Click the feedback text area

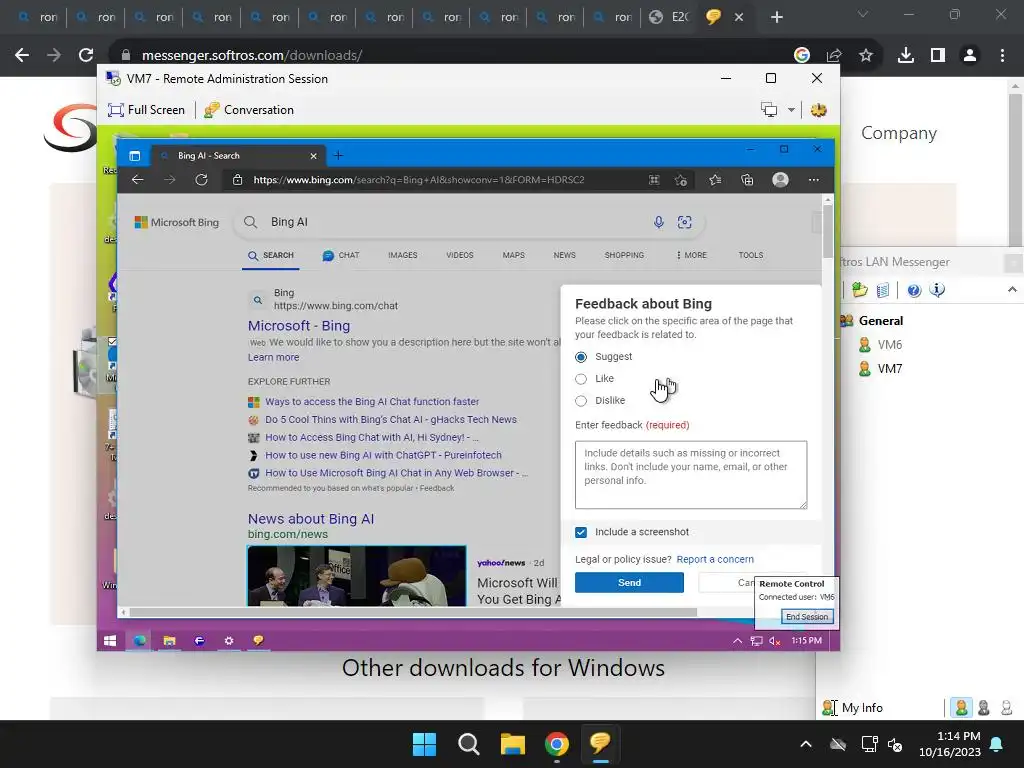(x=691, y=475)
